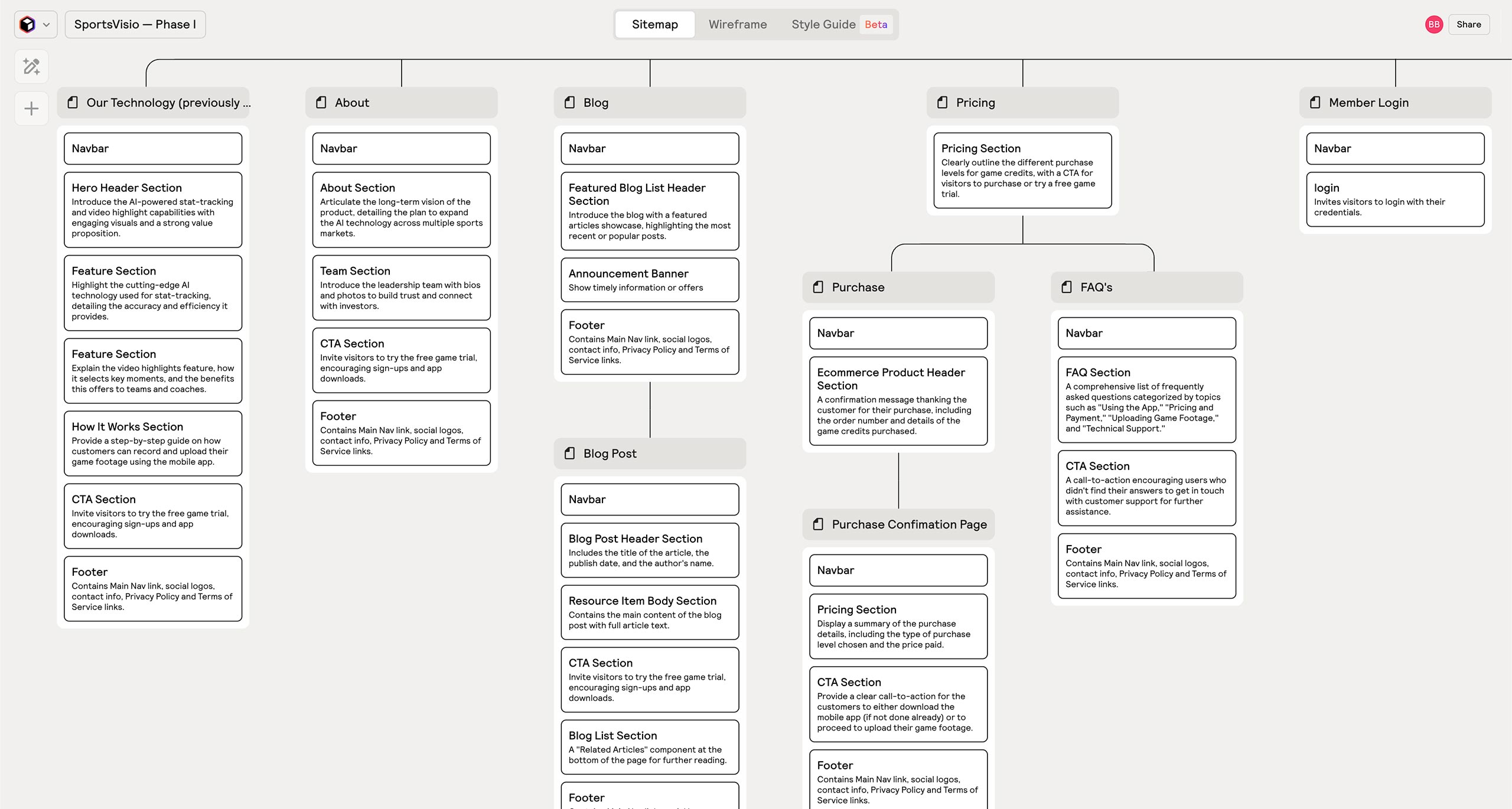The image size is (1512, 809).
Task: Select the Team Section card
Action: tap(402, 288)
